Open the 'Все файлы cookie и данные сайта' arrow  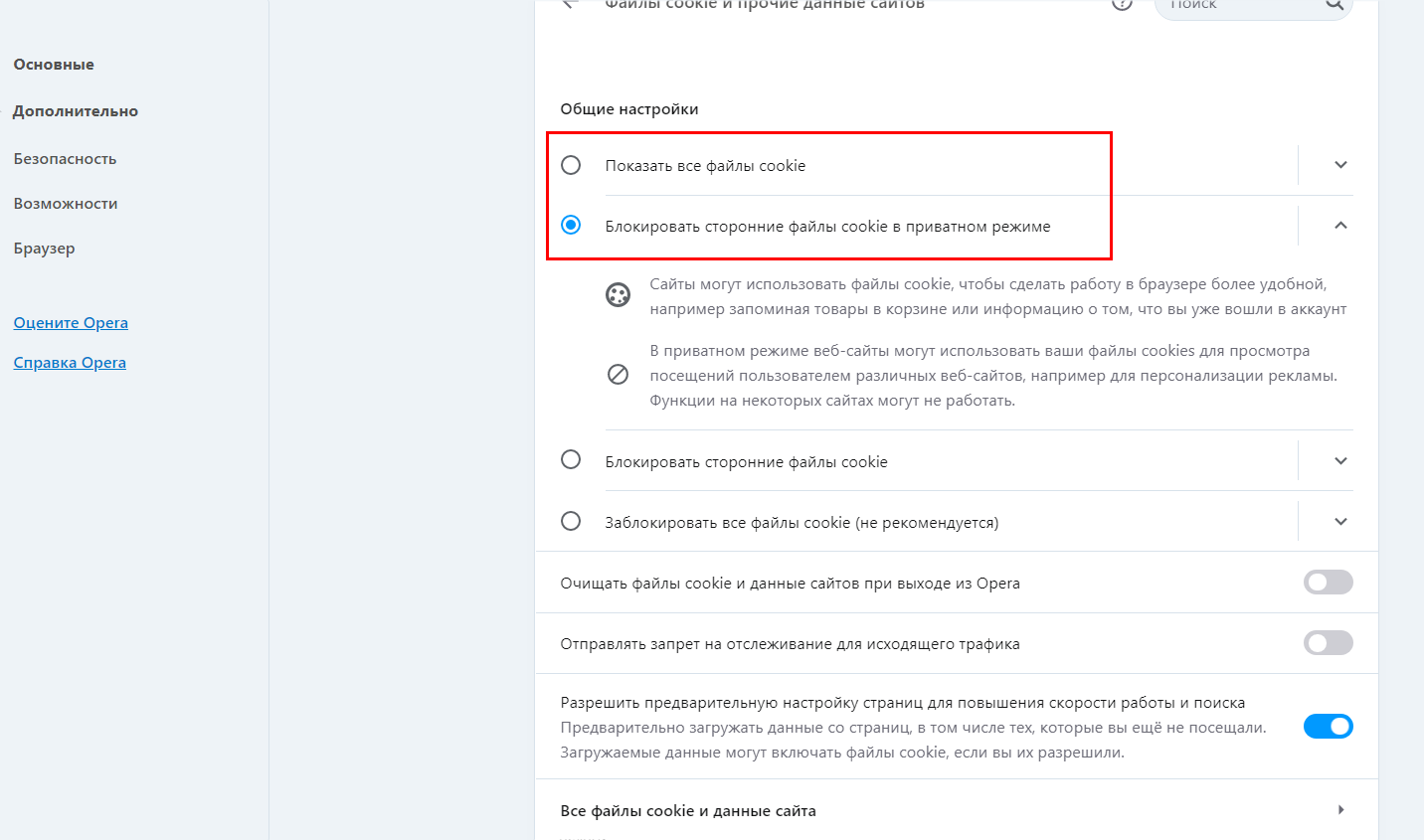click(x=1340, y=810)
